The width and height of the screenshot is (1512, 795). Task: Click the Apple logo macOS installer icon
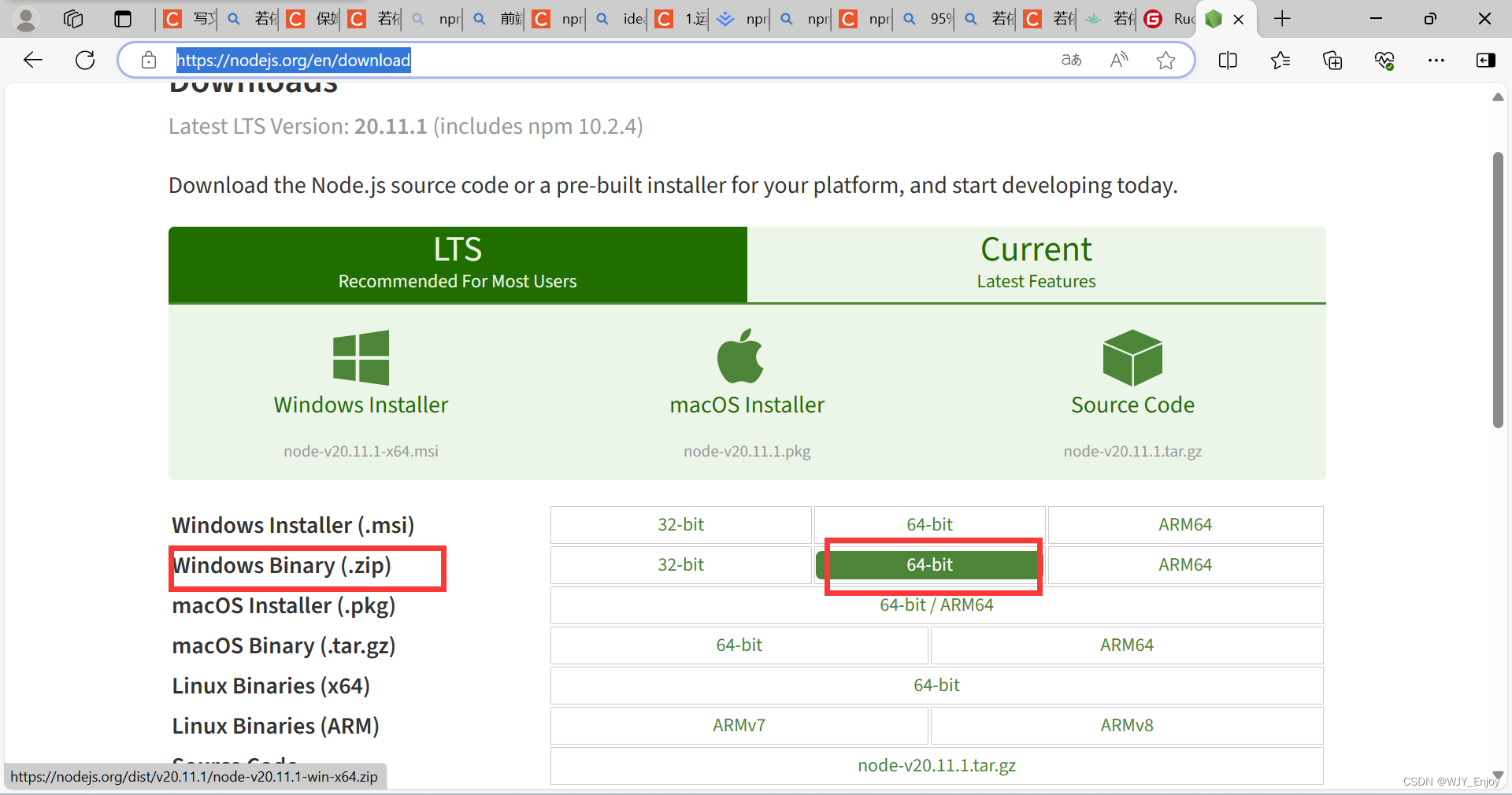[x=740, y=356]
